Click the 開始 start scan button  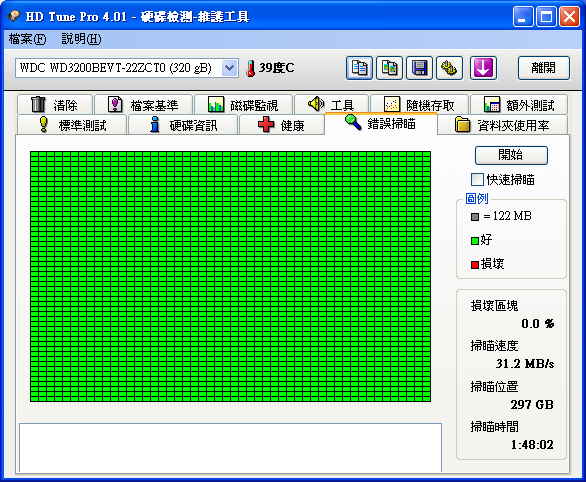pos(511,155)
